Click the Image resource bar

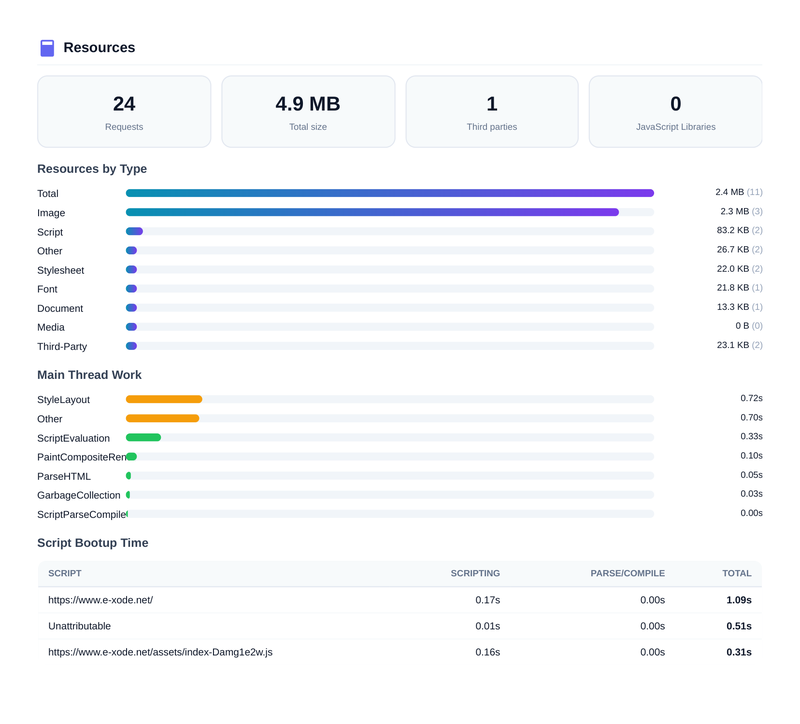point(370,211)
